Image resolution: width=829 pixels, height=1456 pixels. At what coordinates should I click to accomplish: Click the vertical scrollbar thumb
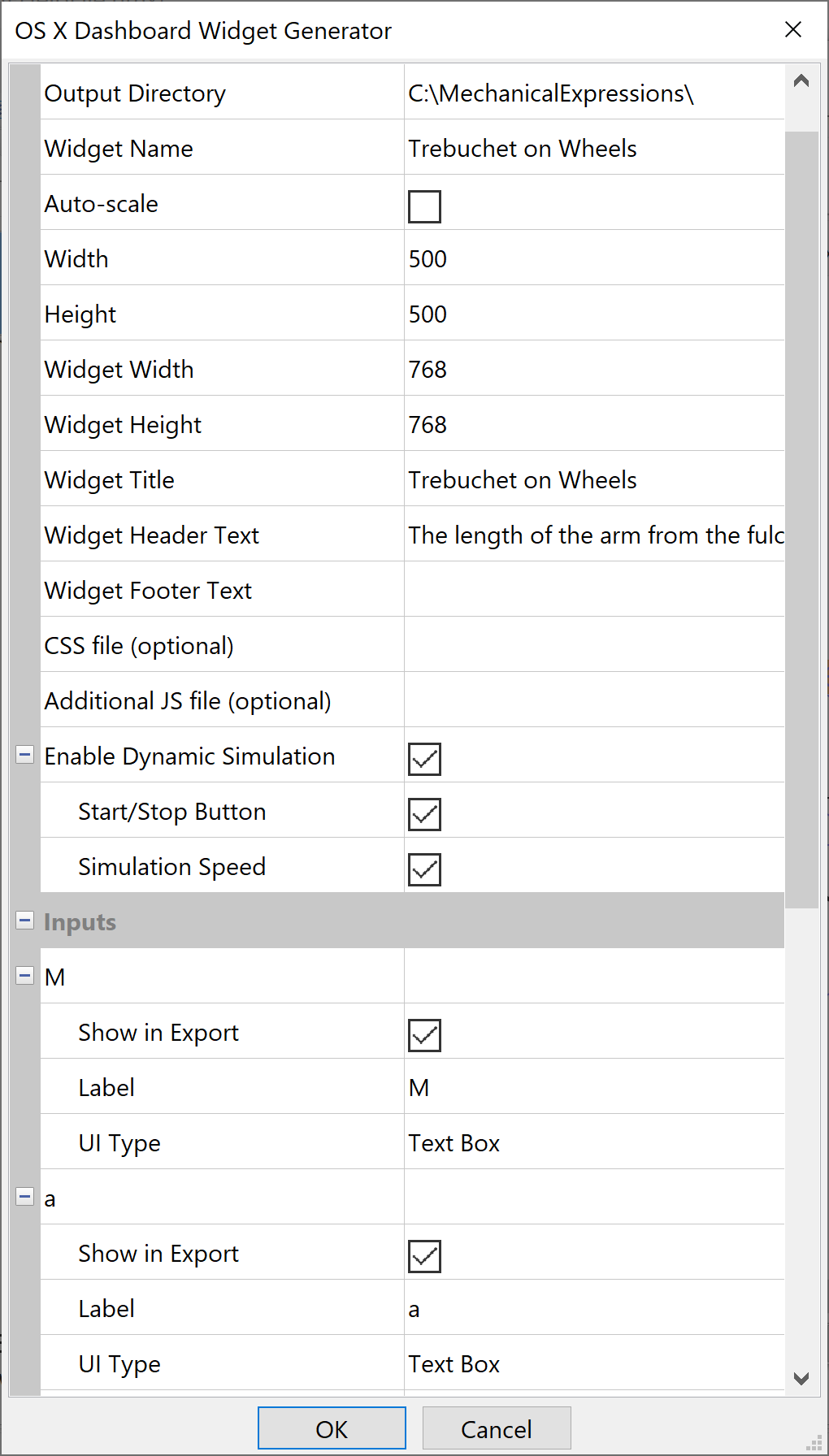pyautogui.click(x=801, y=520)
